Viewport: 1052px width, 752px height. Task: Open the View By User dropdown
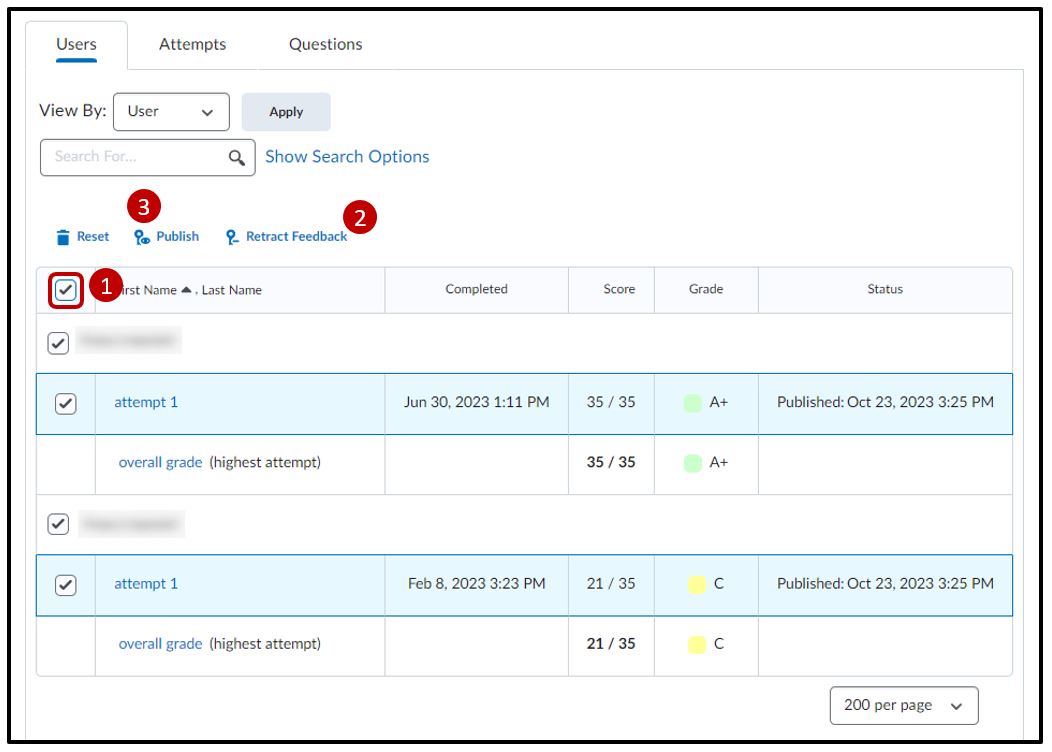coord(171,112)
